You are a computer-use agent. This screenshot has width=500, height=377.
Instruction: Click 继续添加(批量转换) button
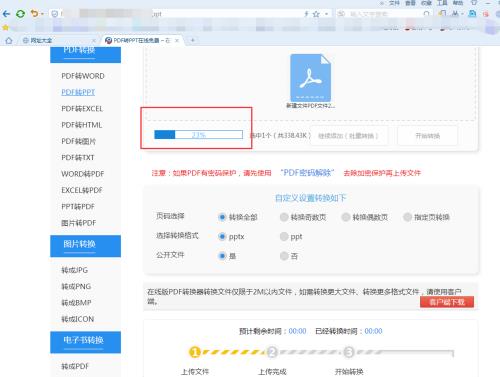(349, 136)
